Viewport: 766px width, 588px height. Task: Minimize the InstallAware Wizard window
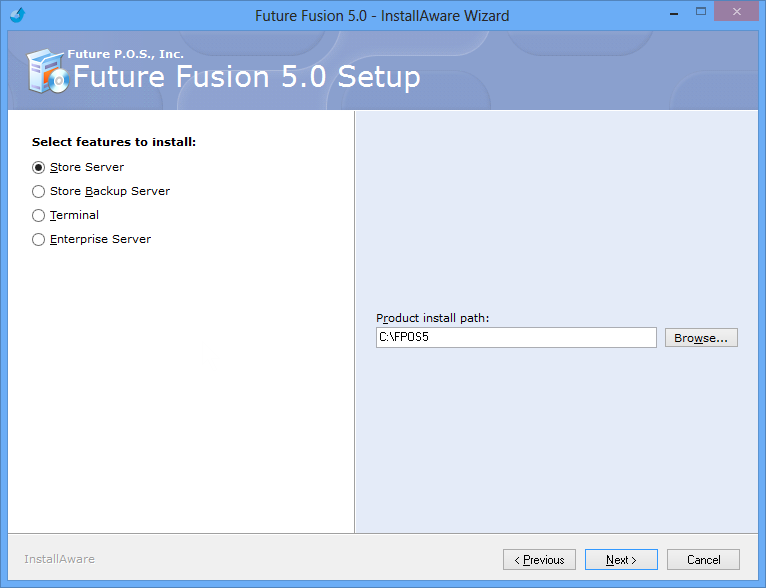[x=674, y=13]
